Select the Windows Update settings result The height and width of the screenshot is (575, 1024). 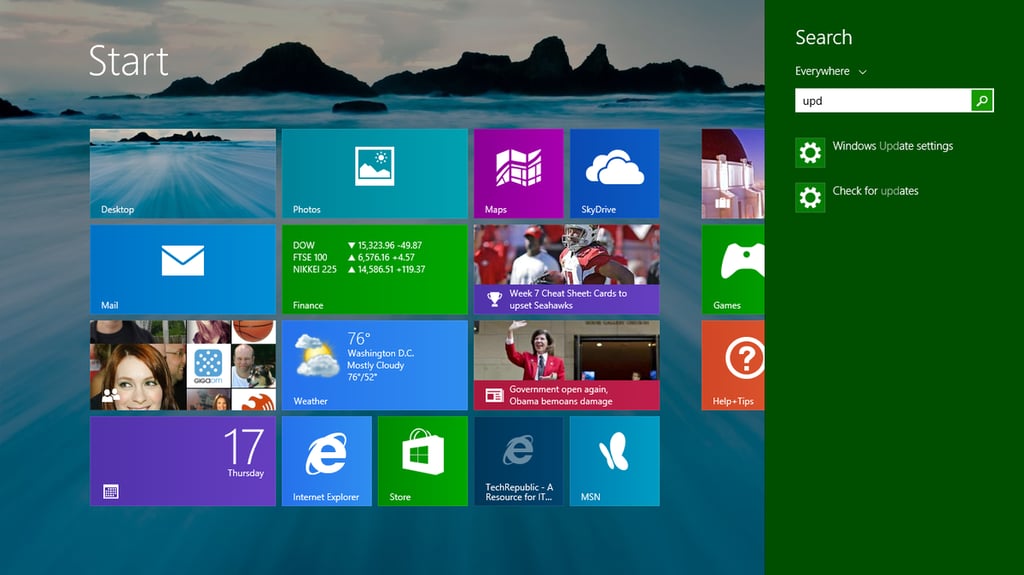tap(893, 146)
